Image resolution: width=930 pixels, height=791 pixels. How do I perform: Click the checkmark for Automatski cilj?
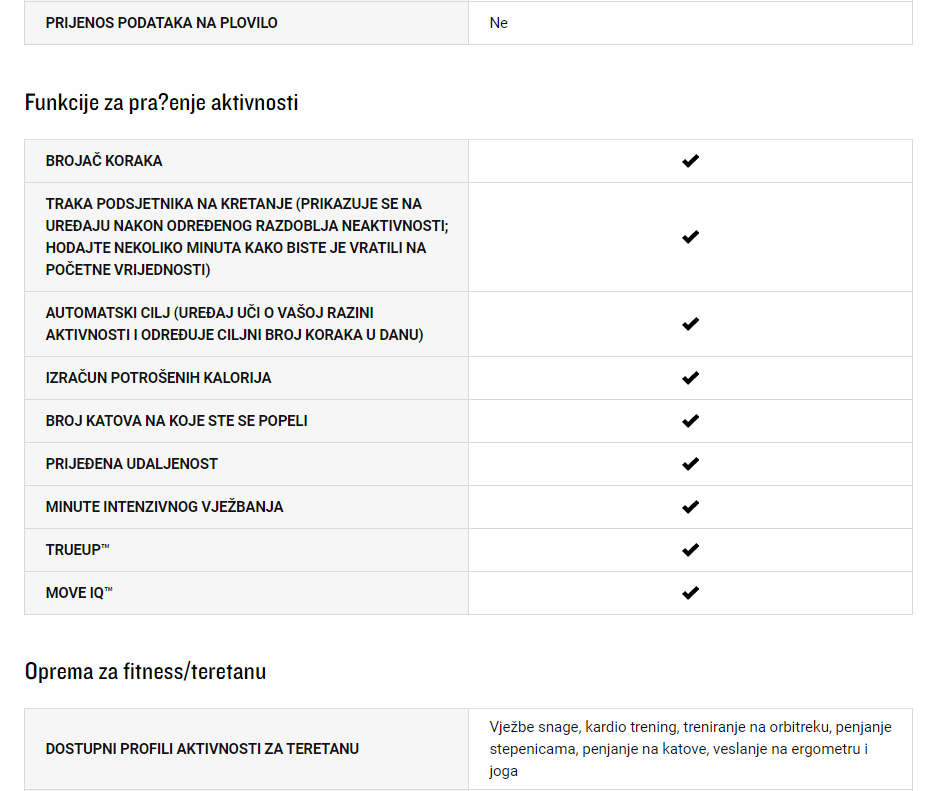(690, 324)
